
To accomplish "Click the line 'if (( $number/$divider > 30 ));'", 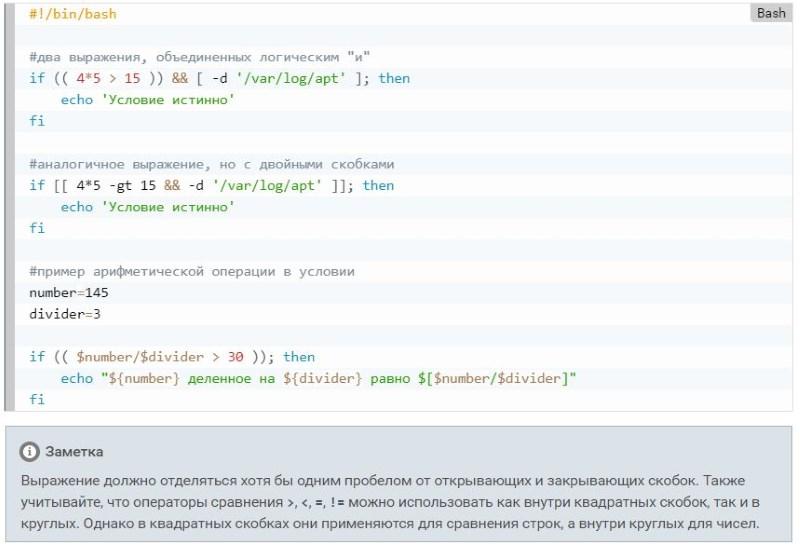I will point(172,357).
